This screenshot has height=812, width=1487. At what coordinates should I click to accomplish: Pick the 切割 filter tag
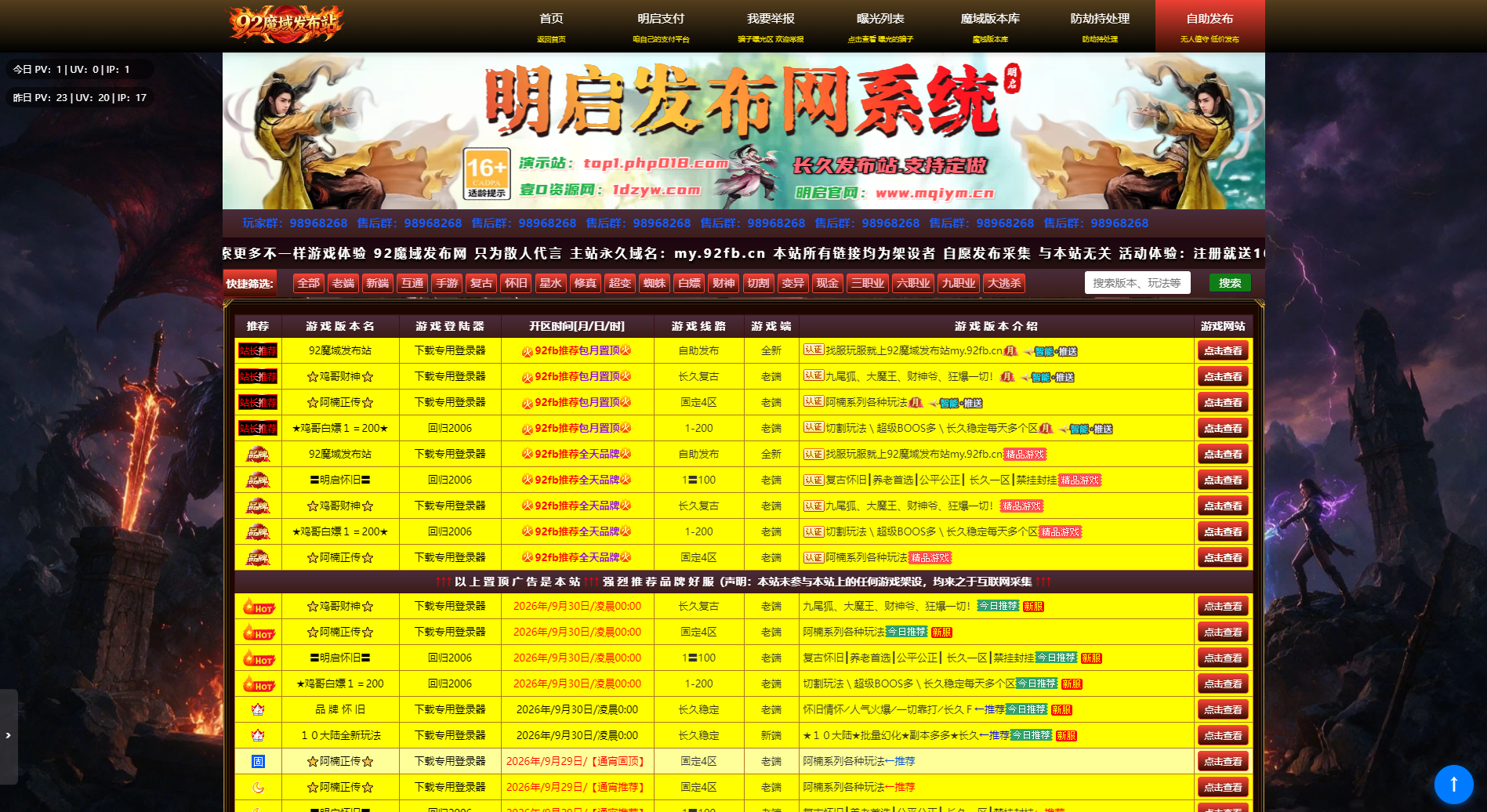pyautogui.click(x=758, y=284)
